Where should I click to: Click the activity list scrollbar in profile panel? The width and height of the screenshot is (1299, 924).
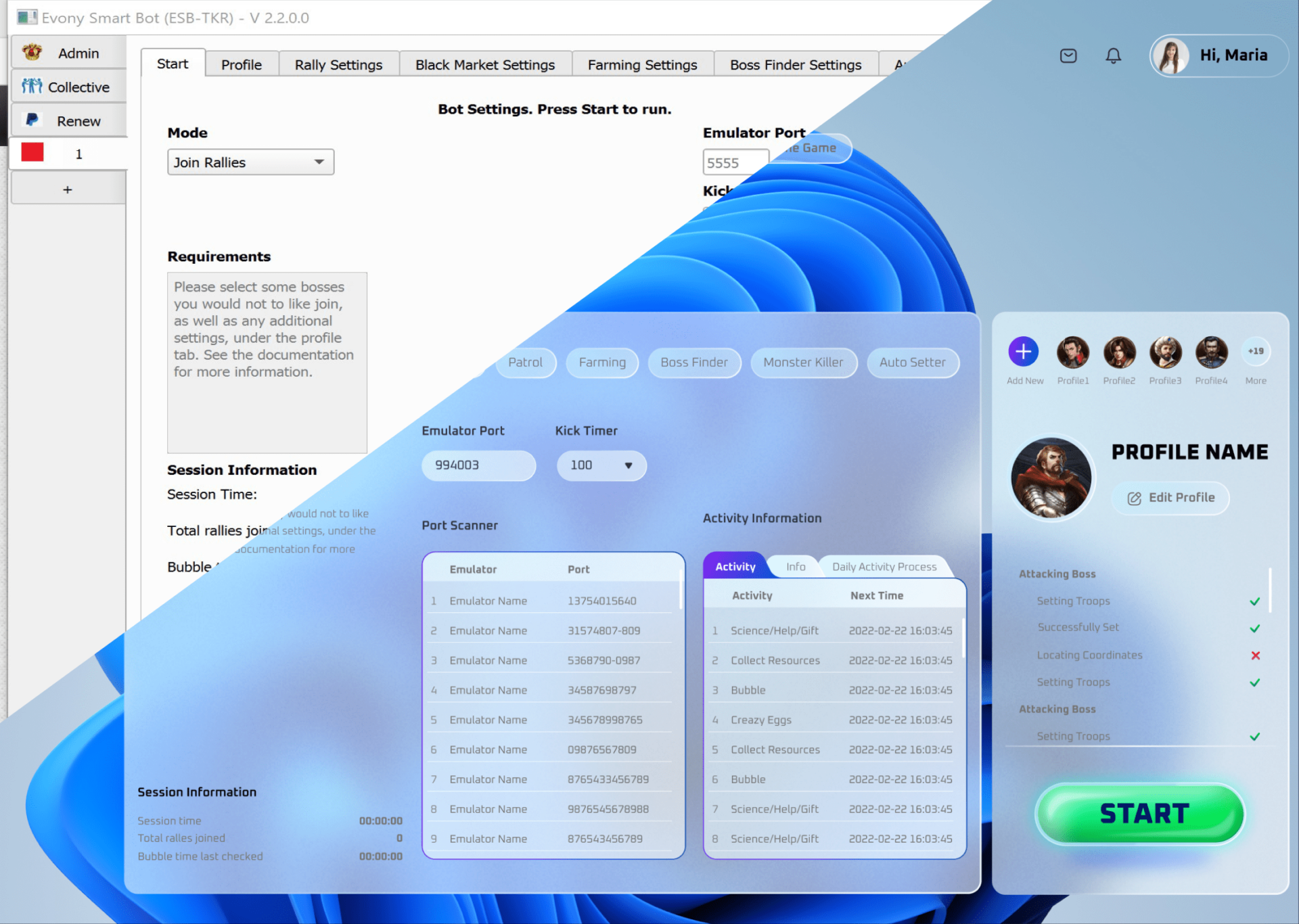tap(1270, 590)
